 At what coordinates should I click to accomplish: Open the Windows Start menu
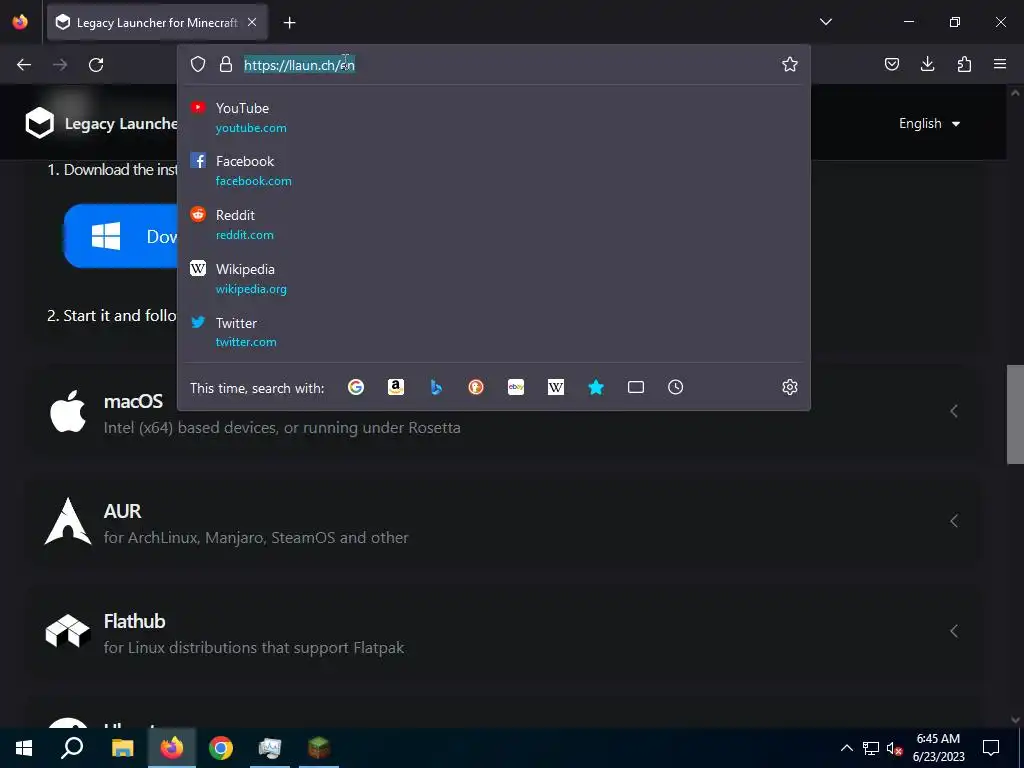click(24, 748)
